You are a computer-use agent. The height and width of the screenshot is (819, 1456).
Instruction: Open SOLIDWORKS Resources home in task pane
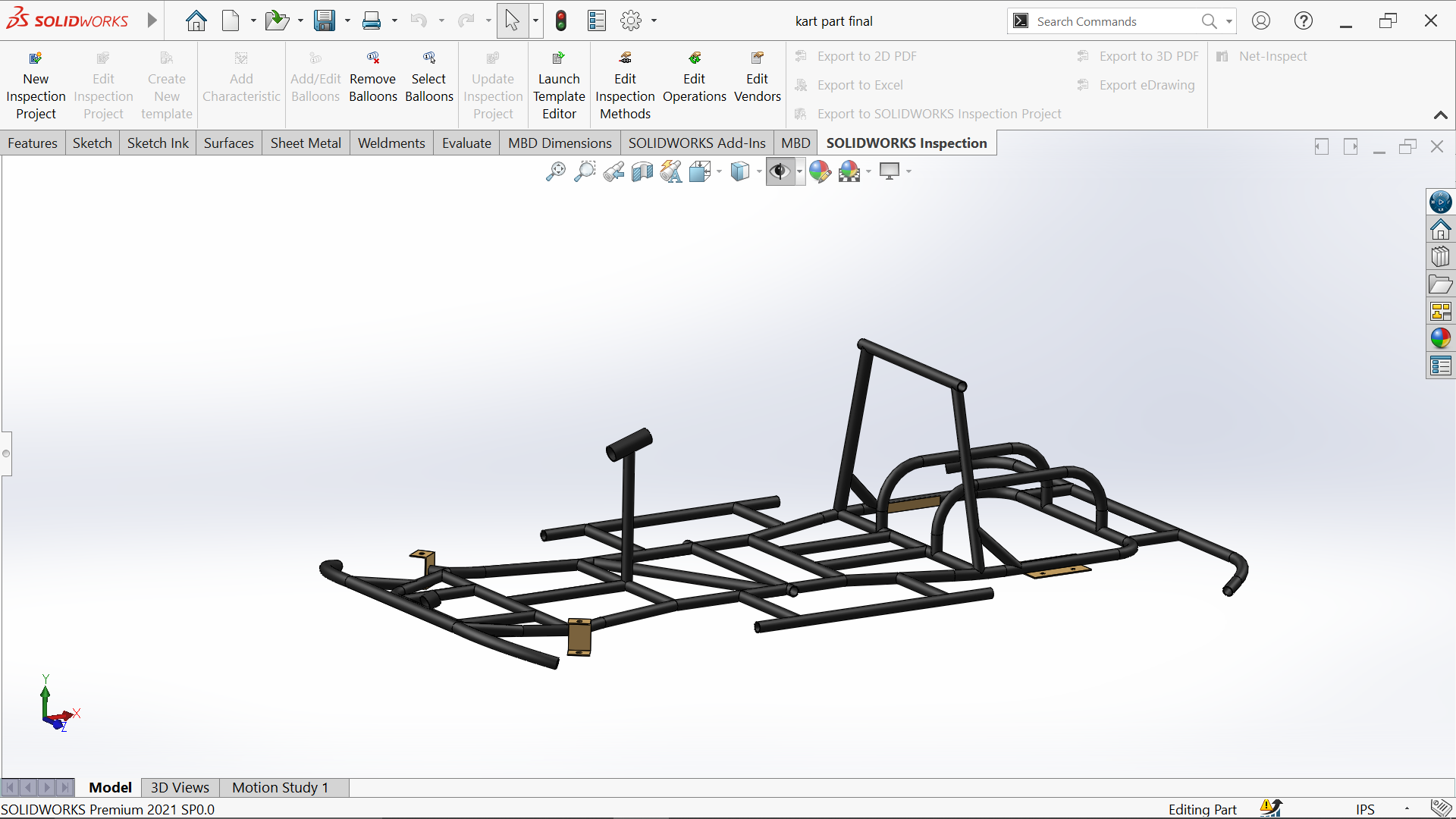[1440, 229]
